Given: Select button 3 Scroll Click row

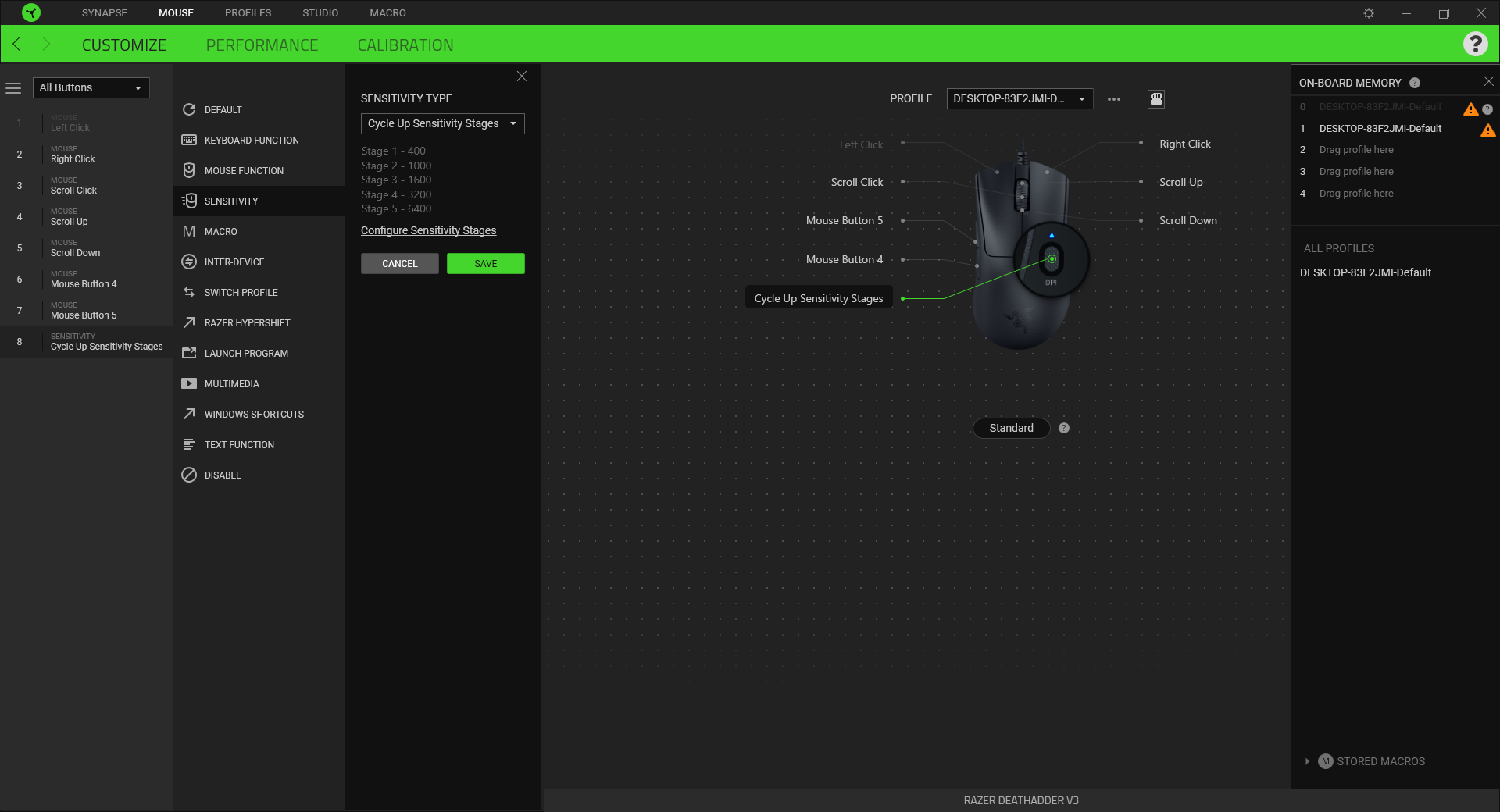Looking at the screenshot, I should point(87,186).
